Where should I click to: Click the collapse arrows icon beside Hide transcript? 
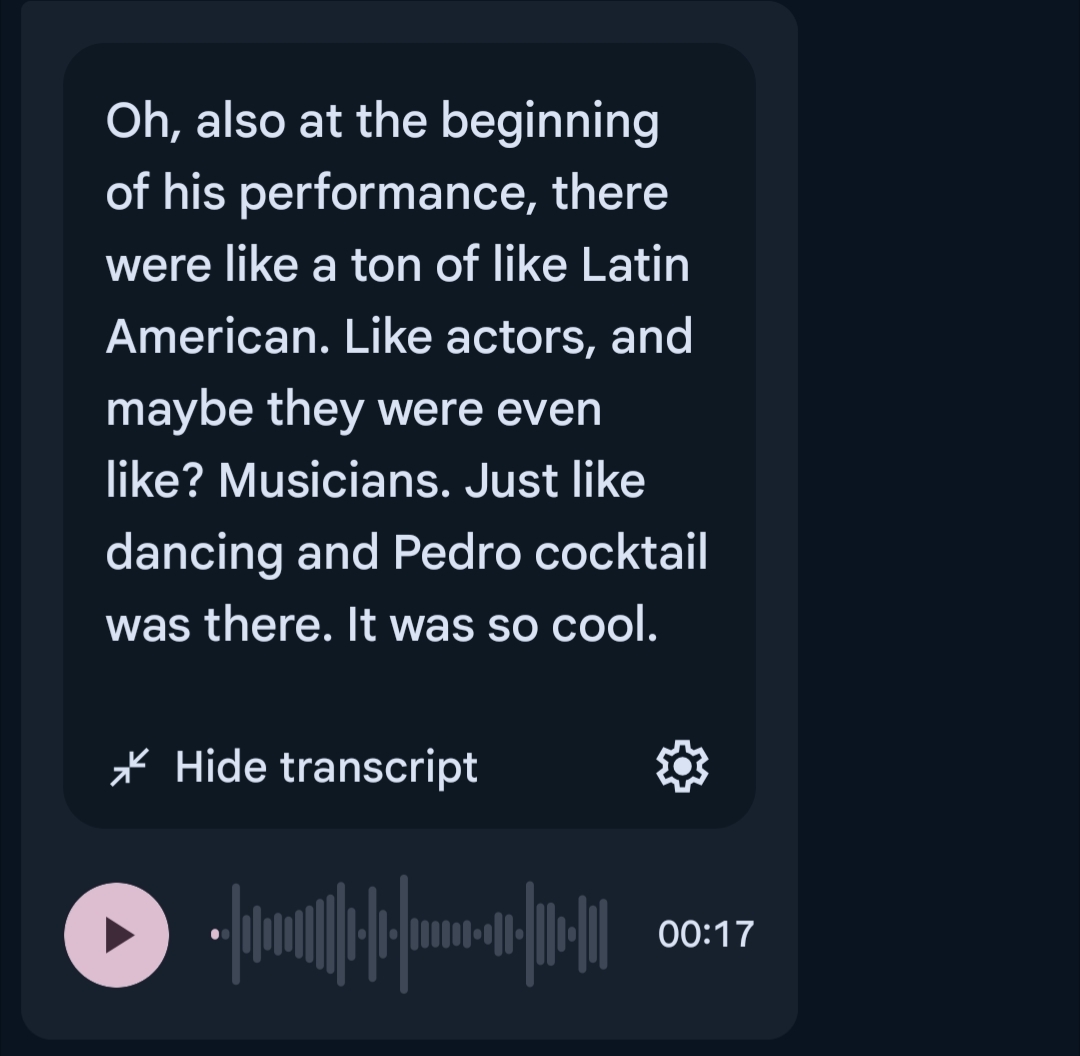(x=129, y=767)
